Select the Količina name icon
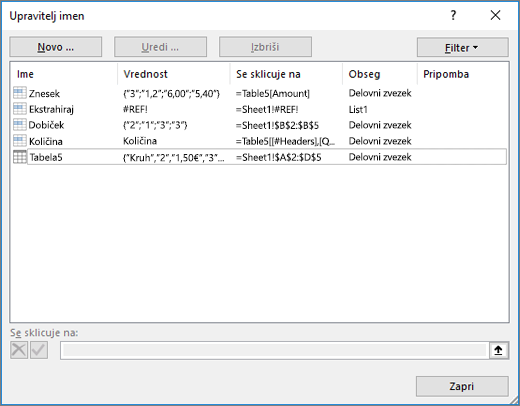The image size is (520, 406). pyautogui.click(x=20, y=141)
